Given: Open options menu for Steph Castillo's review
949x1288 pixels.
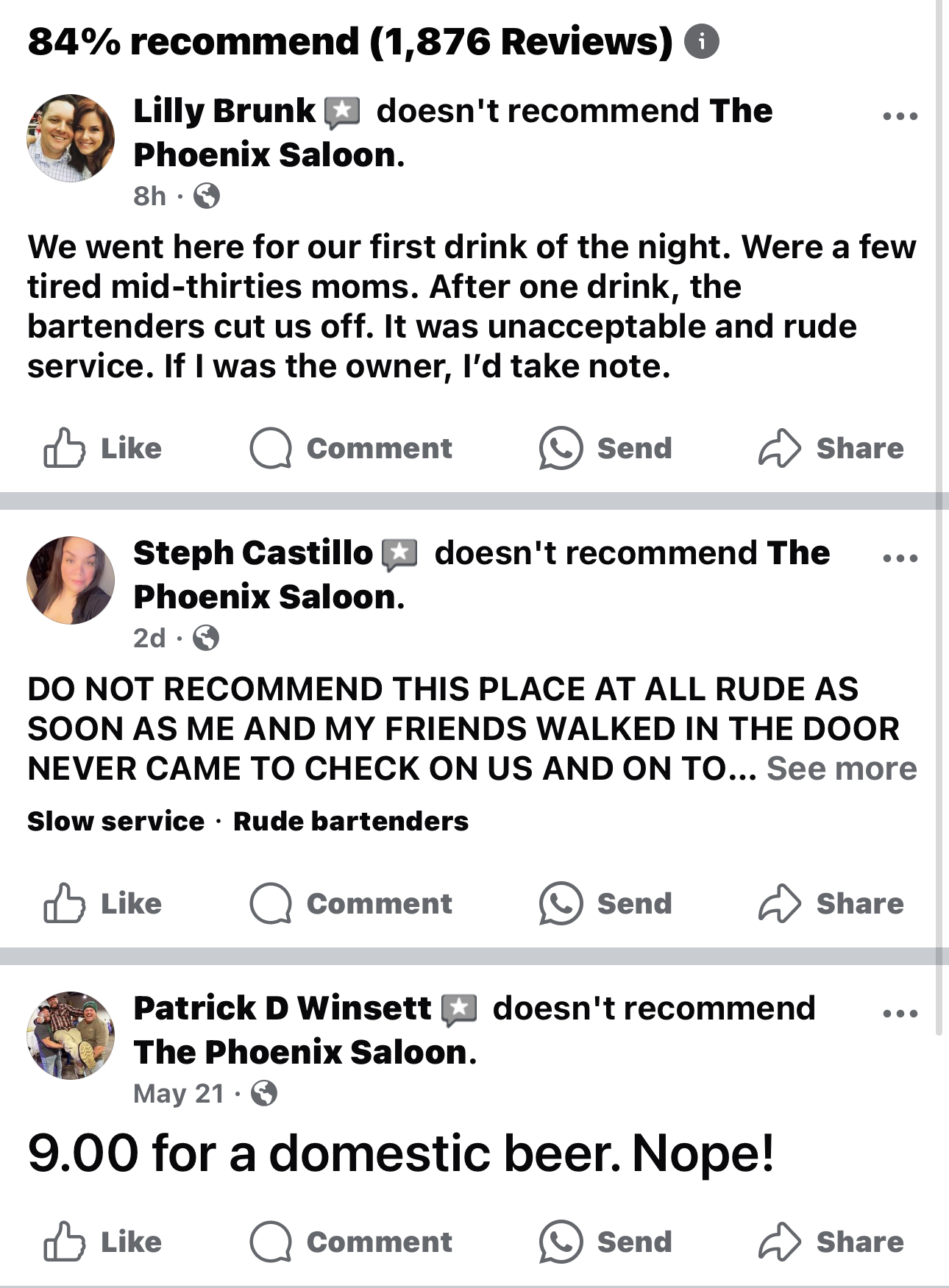Looking at the screenshot, I should pos(900,558).
